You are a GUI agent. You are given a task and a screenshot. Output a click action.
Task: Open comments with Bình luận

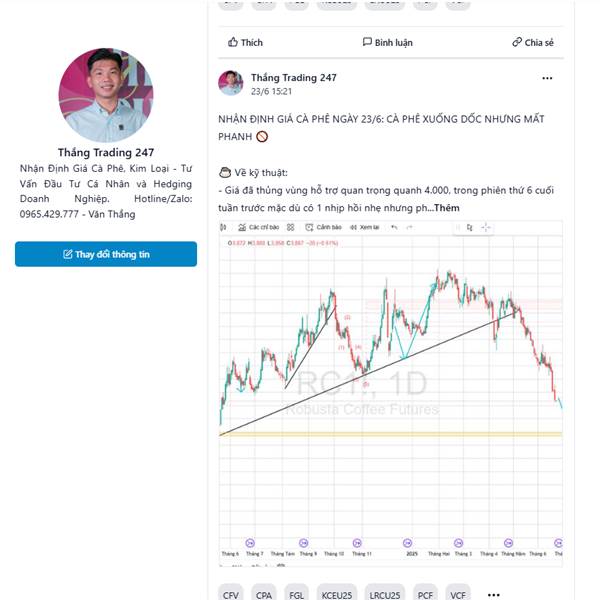point(387,42)
